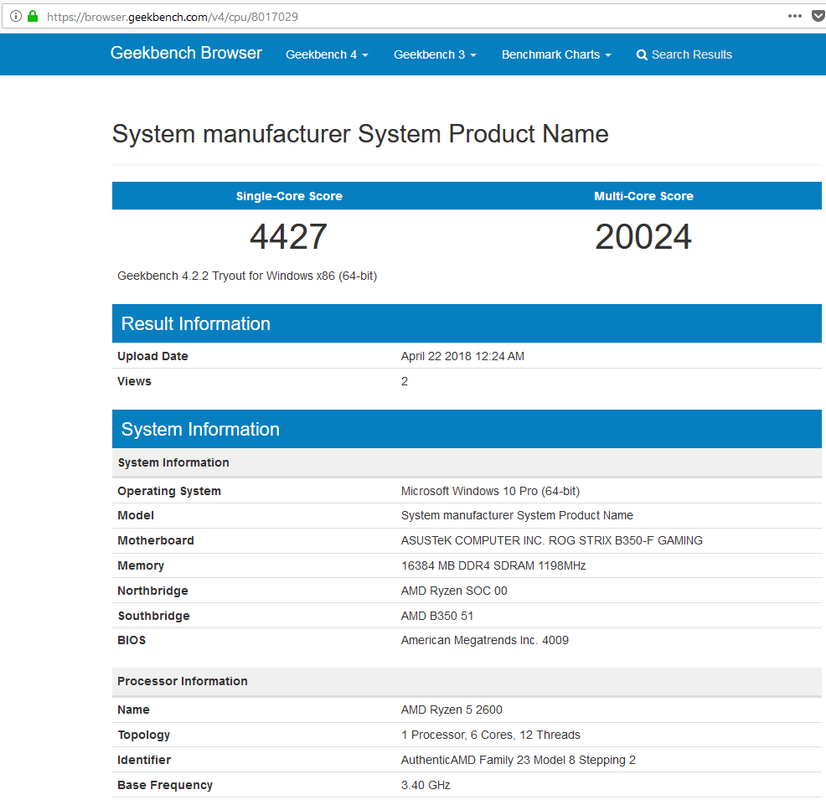Click the Base Frequency label
The image size is (826, 800).
click(165, 785)
